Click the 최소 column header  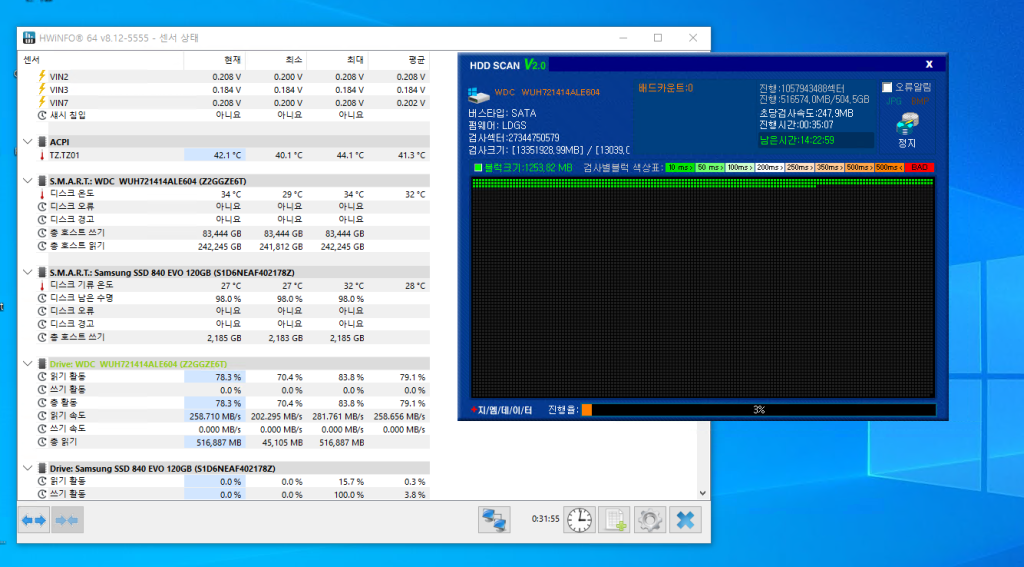click(x=276, y=60)
